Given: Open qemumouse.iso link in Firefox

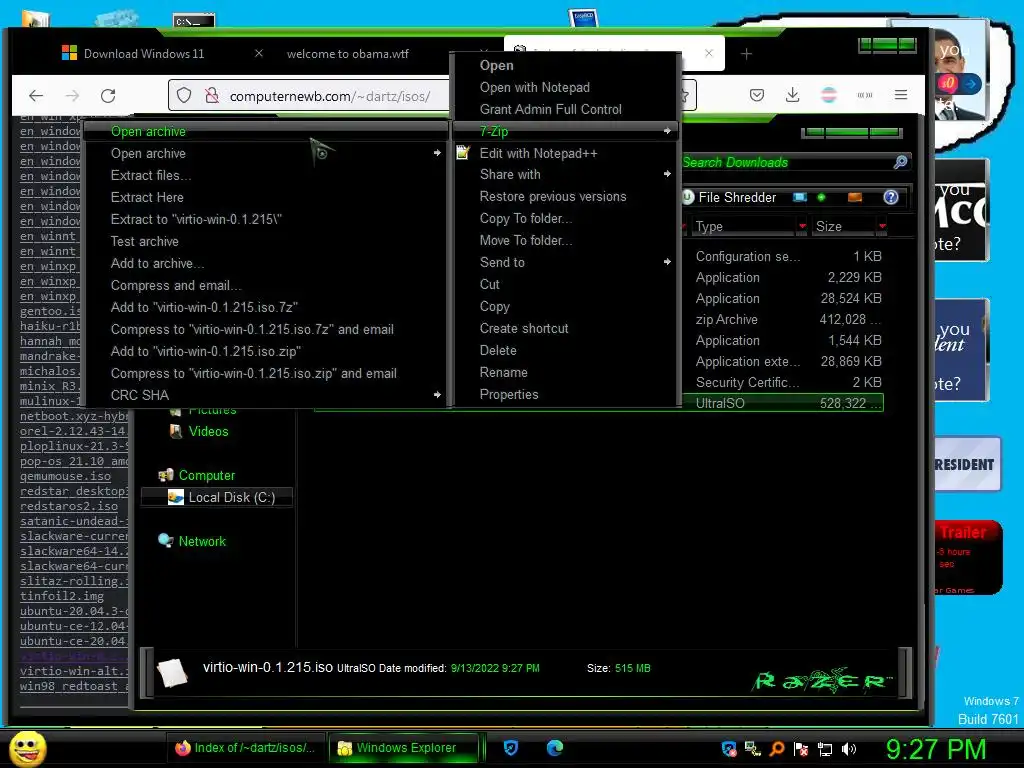Looking at the screenshot, I should click(x=65, y=476).
